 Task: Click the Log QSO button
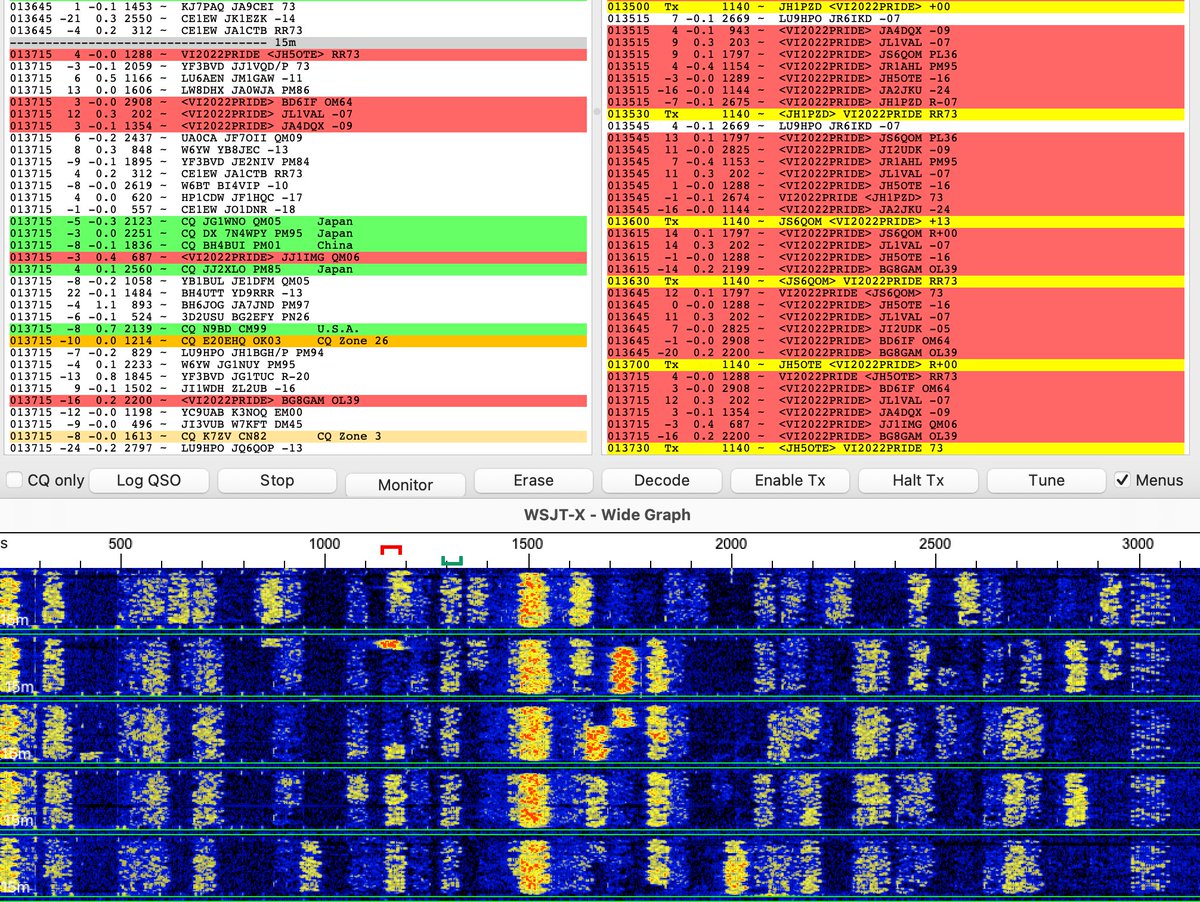149,480
